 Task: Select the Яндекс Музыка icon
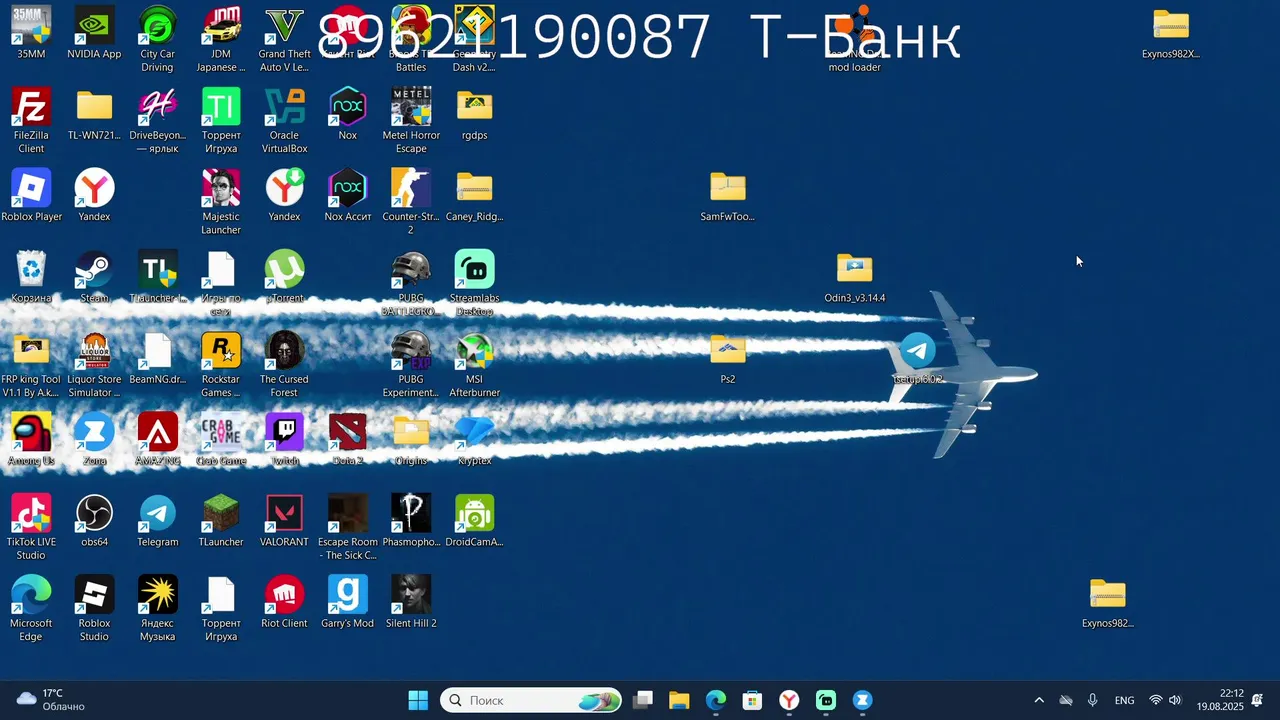157,594
